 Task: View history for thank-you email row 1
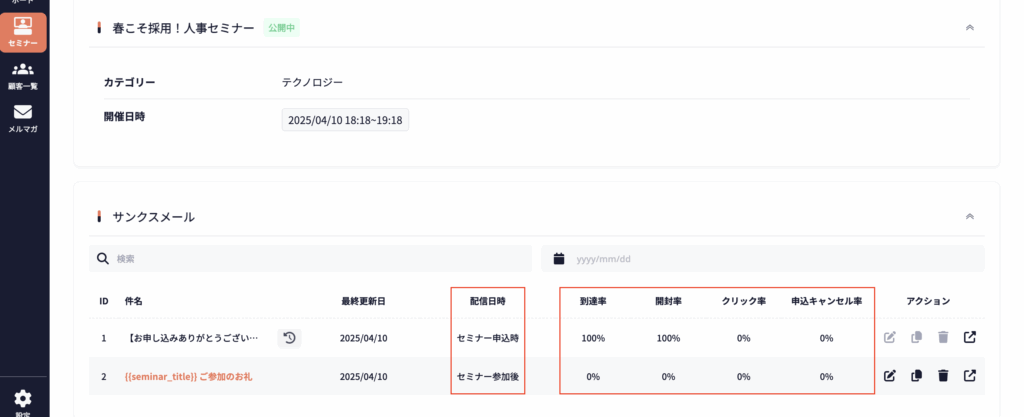coord(289,338)
